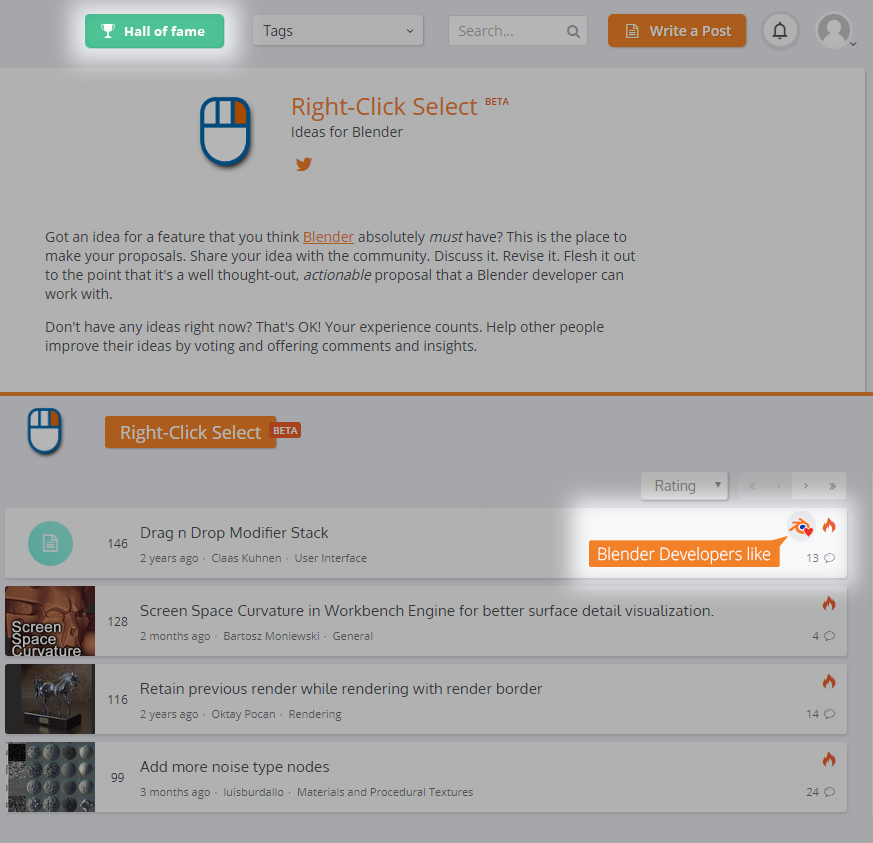The width and height of the screenshot is (873, 843).
Task: Visit the Twitter bird icon link
Action: click(303, 164)
